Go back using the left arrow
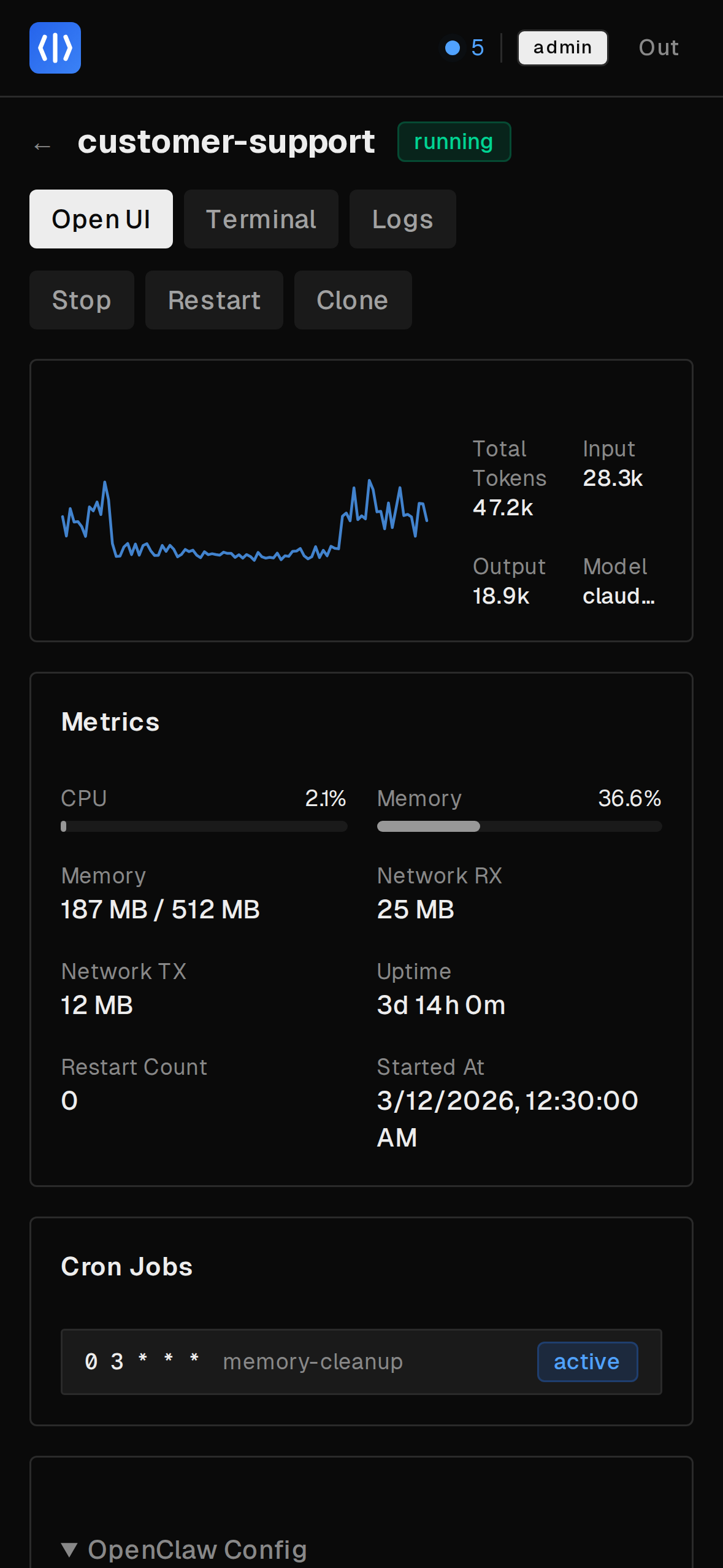Image resolution: width=723 pixels, height=1568 pixels. (x=42, y=146)
